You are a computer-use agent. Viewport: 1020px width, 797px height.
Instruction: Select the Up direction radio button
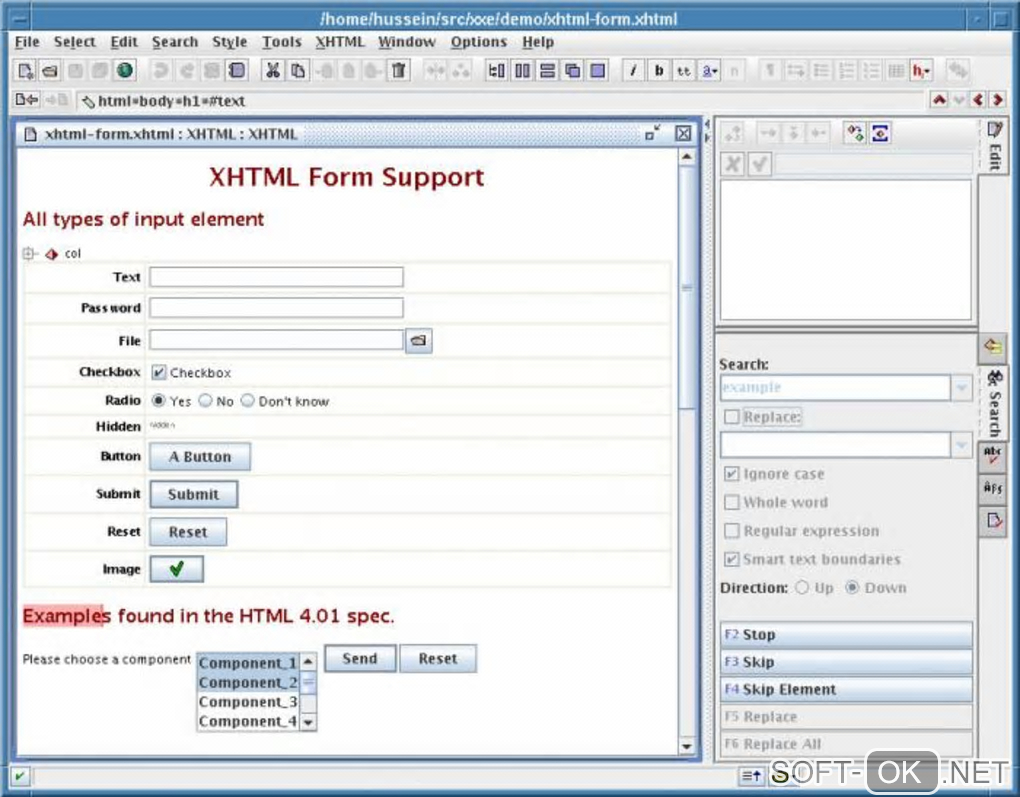(802, 588)
